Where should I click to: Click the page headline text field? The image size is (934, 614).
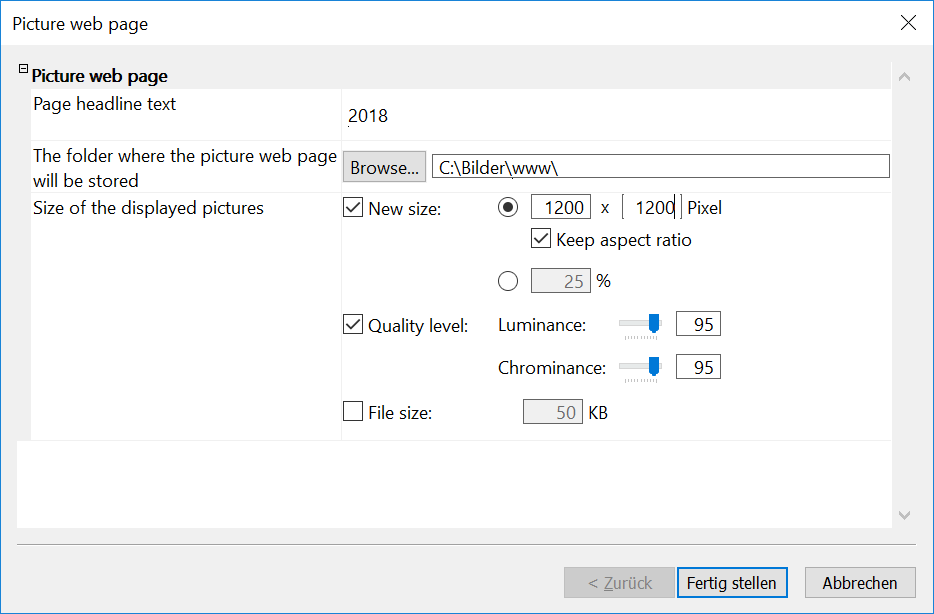[x=615, y=115]
